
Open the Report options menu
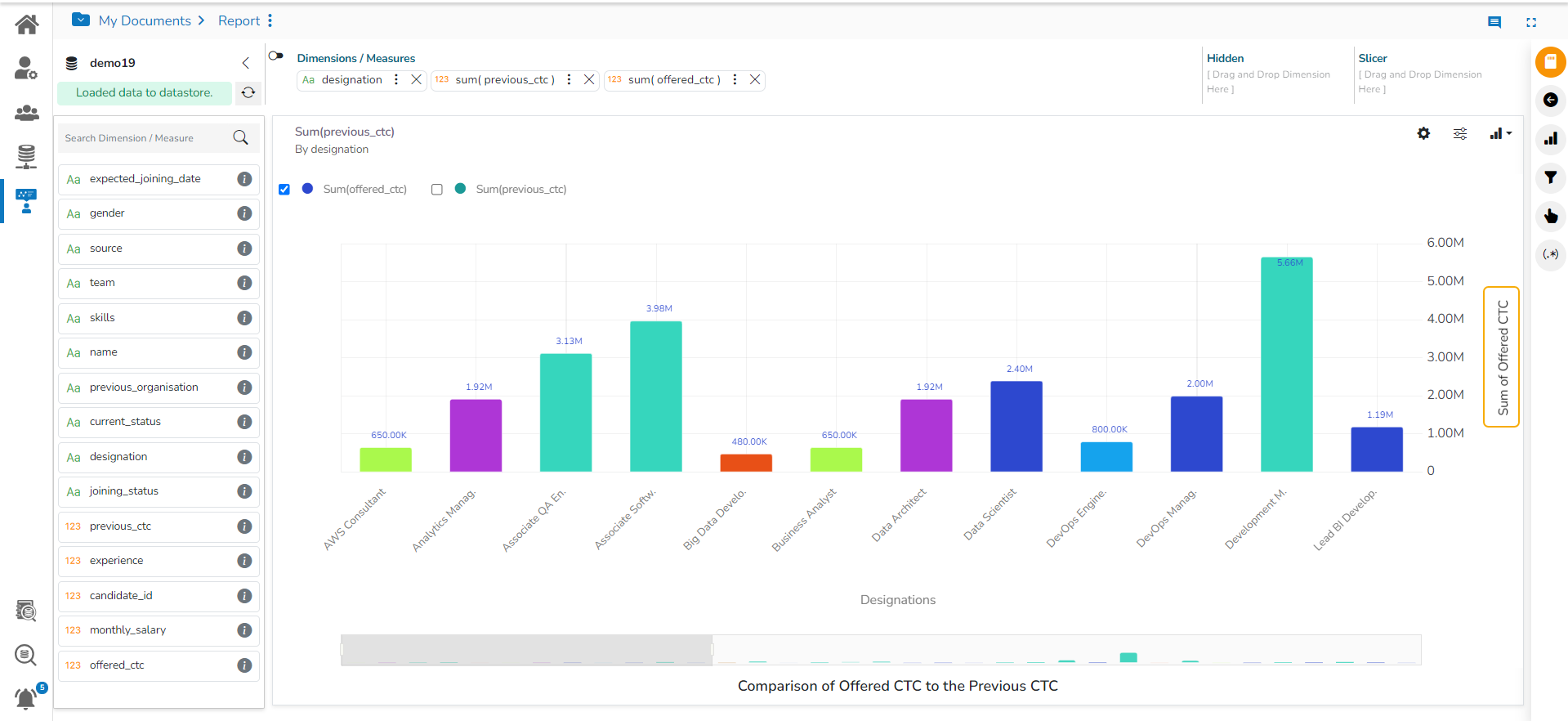(x=270, y=20)
